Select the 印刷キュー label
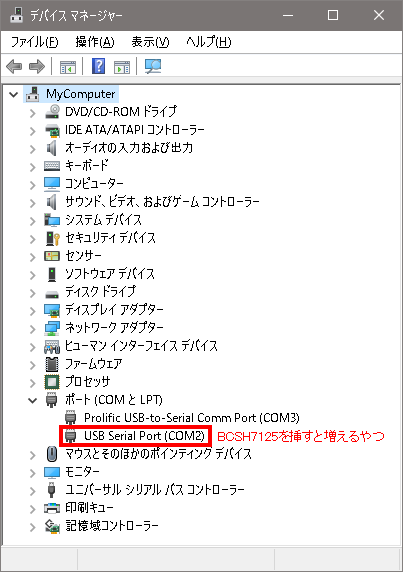The width and height of the screenshot is (403, 572). (89, 508)
